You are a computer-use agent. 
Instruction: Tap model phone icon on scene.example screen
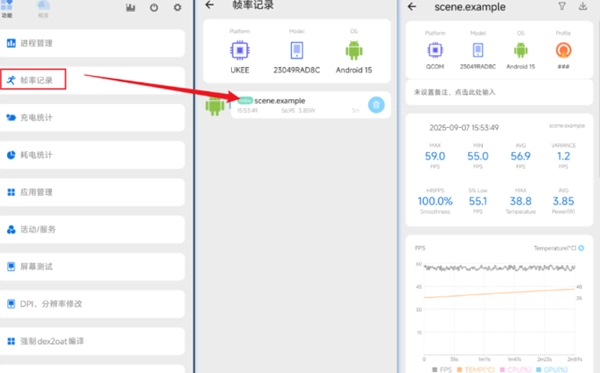point(478,50)
